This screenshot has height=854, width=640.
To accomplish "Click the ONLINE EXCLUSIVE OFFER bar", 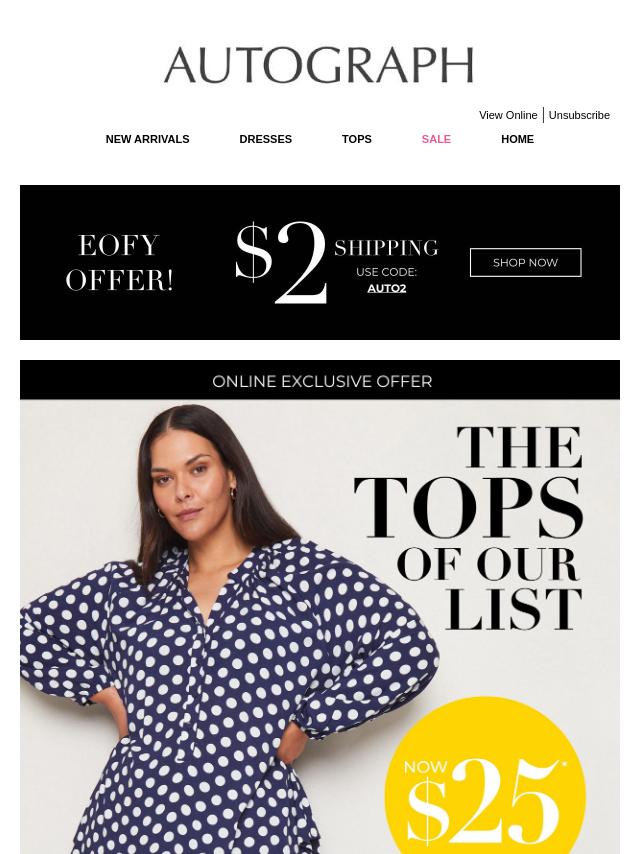I will [x=320, y=380].
